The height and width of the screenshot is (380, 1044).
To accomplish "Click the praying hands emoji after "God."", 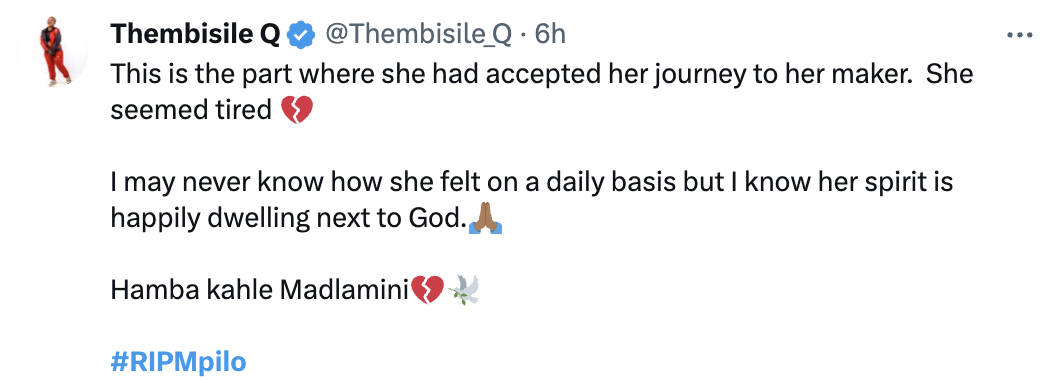I will pos(485,218).
